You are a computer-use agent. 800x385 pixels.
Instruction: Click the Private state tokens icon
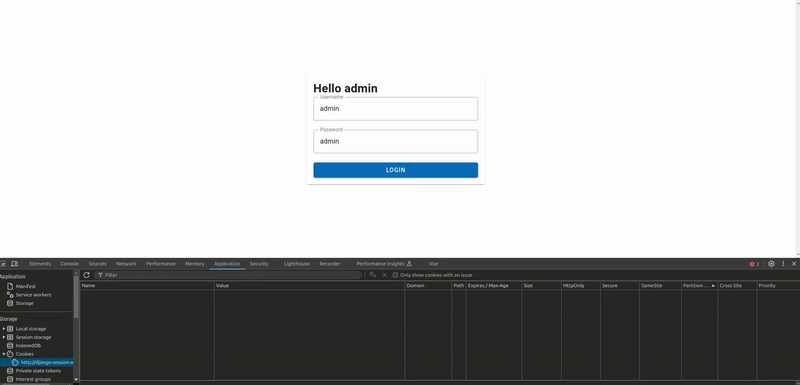[10, 371]
